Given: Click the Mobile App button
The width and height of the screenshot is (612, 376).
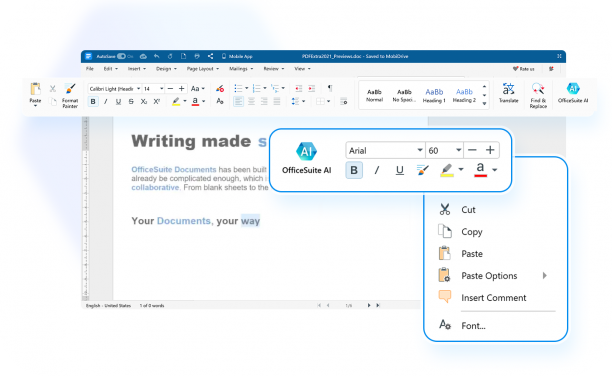Looking at the screenshot, I should pos(237,56).
